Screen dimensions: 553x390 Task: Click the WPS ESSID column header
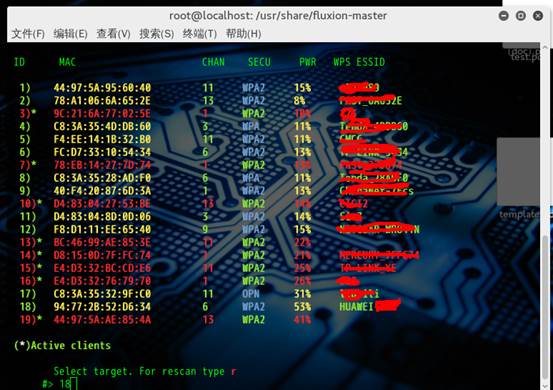[359, 62]
